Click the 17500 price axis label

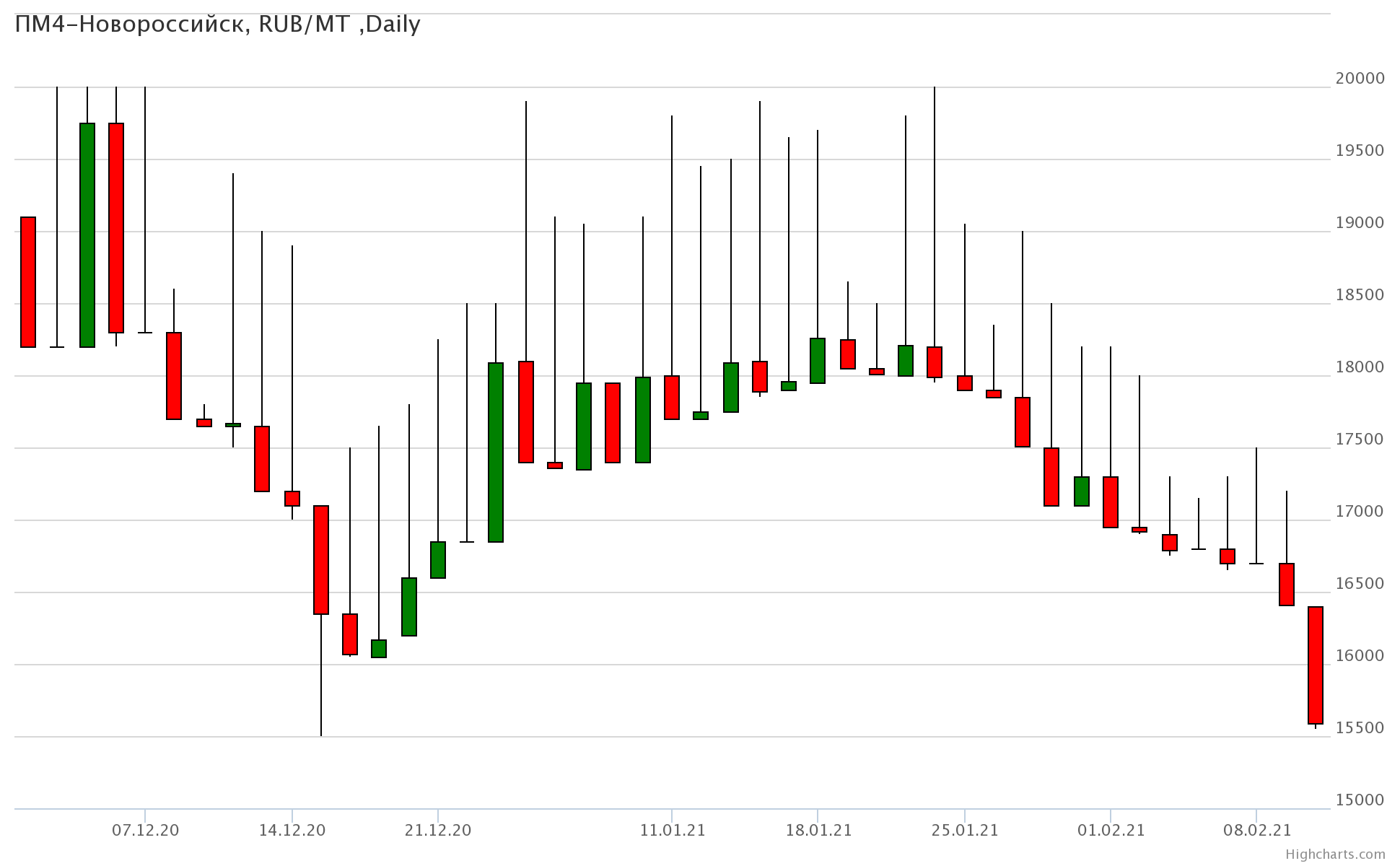coord(1360,439)
